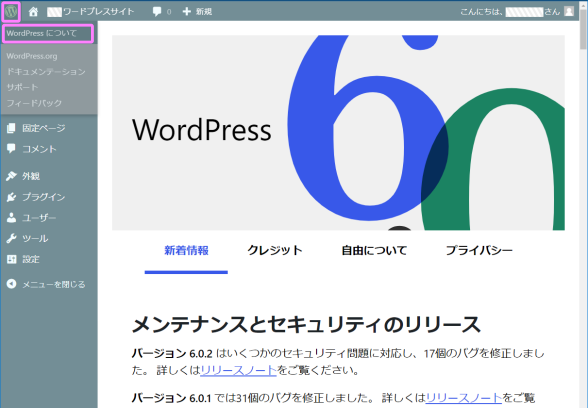Click the ユーザー user icon in sidebar
Screen dimensions: 588x408
coord(11,218)
